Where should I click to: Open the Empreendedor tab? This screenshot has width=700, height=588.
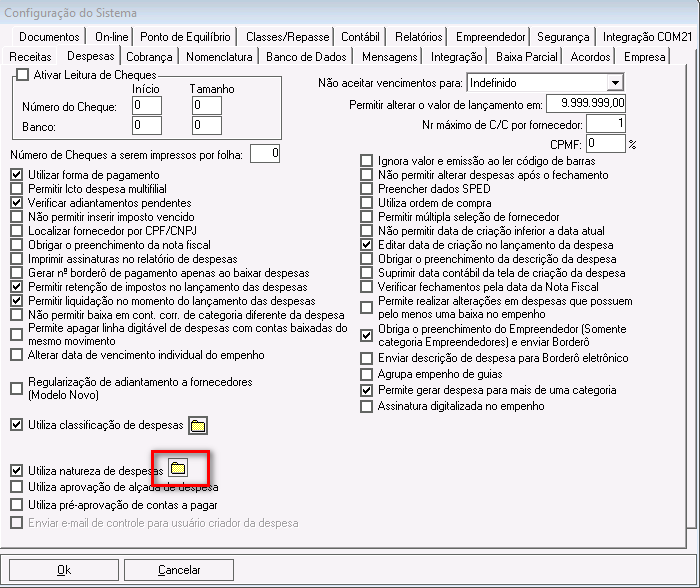coord(491,37)
